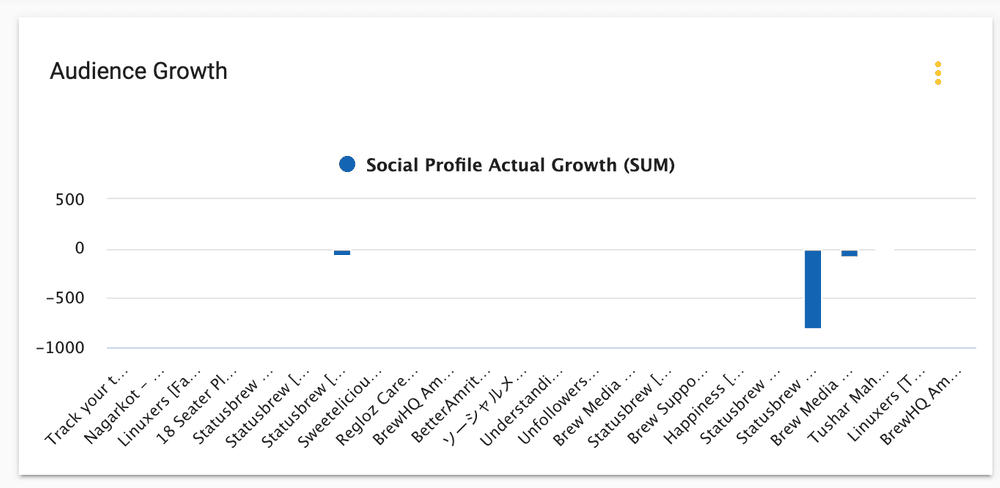This screenshot has height=488, width=1000.
Task: Select the "BetterAmrit..." axis label
Action: pyautogui.click(x=450, y=408)
